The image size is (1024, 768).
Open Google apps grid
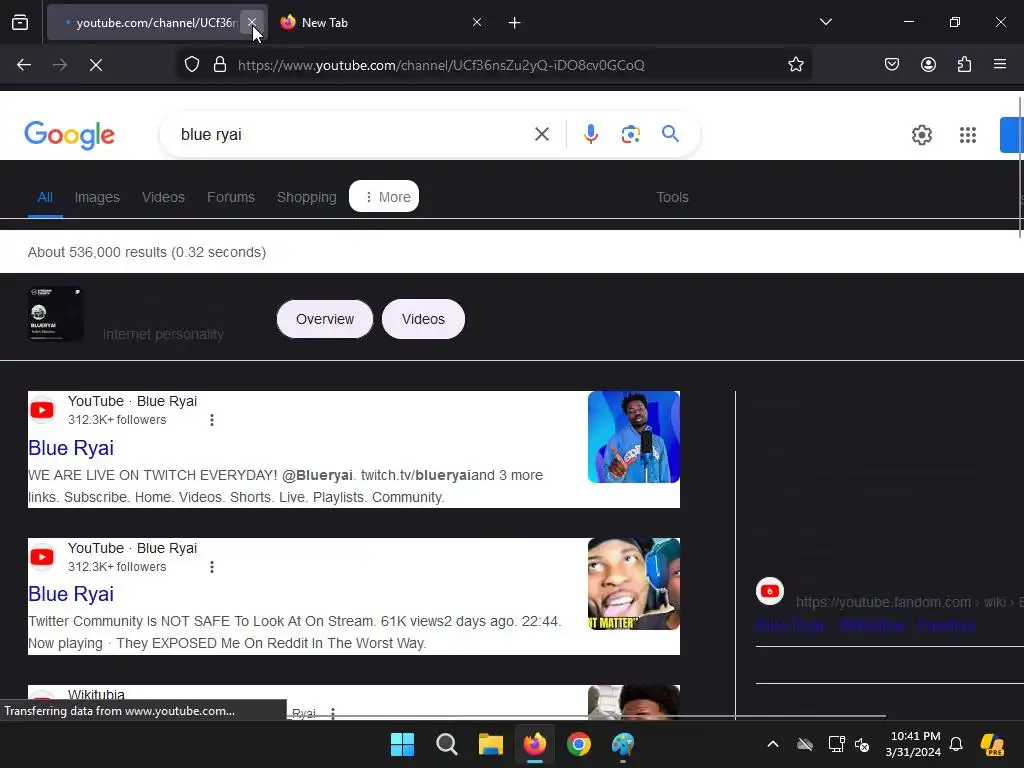[x=968, y=135]
